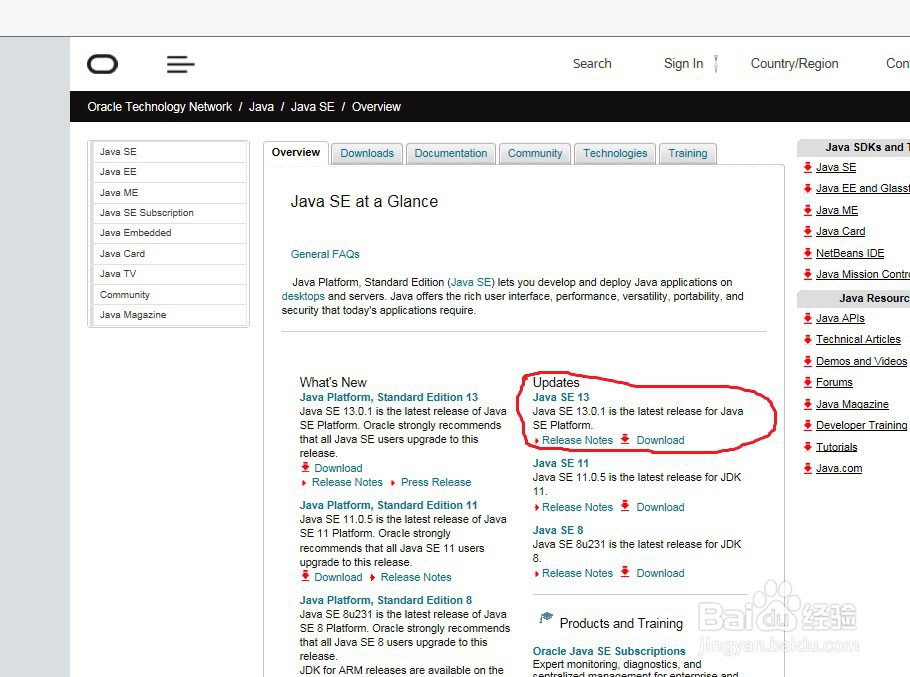Open Java Platform, Standard Edition 13 heading link
This screenshot has width=910, height=677.
389,397
